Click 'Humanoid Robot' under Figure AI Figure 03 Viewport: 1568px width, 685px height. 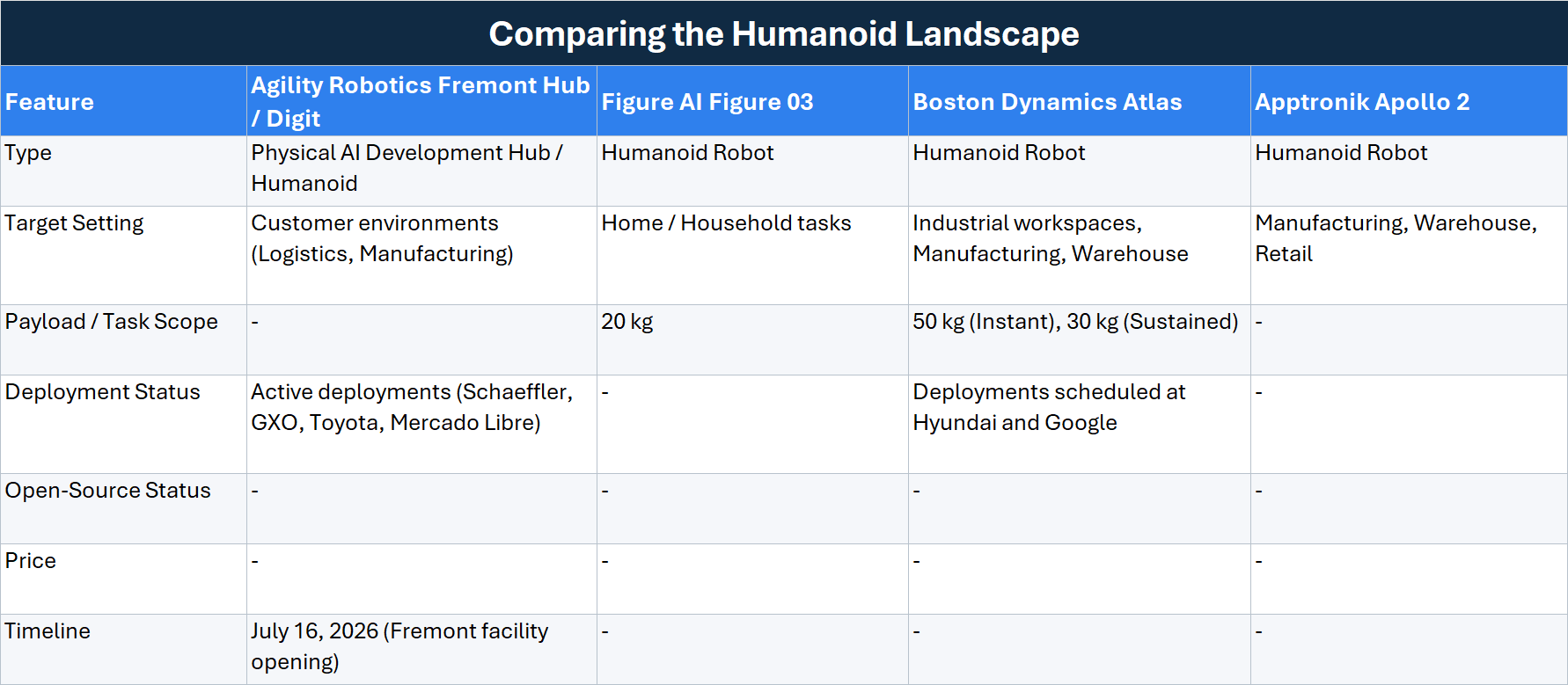coord(687,153)
